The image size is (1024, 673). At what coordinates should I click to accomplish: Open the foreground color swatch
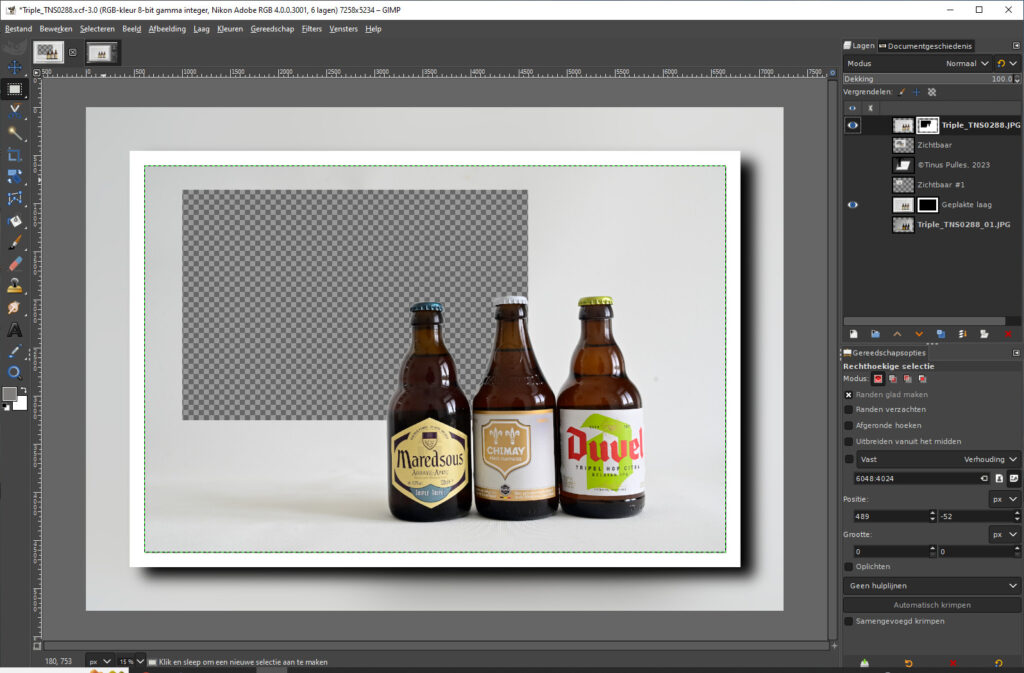pos(9,394)
